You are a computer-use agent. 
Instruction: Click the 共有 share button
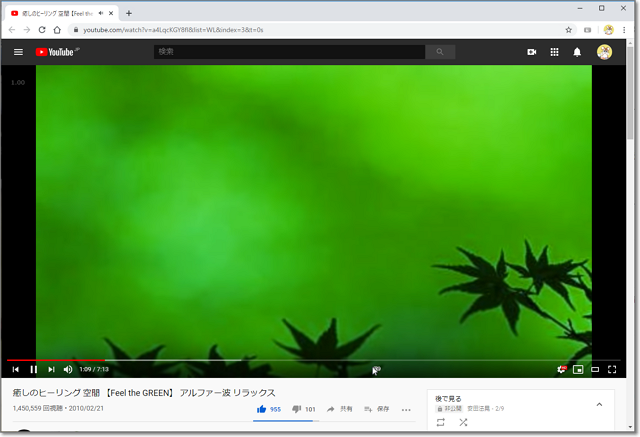[x=340, y=409]
